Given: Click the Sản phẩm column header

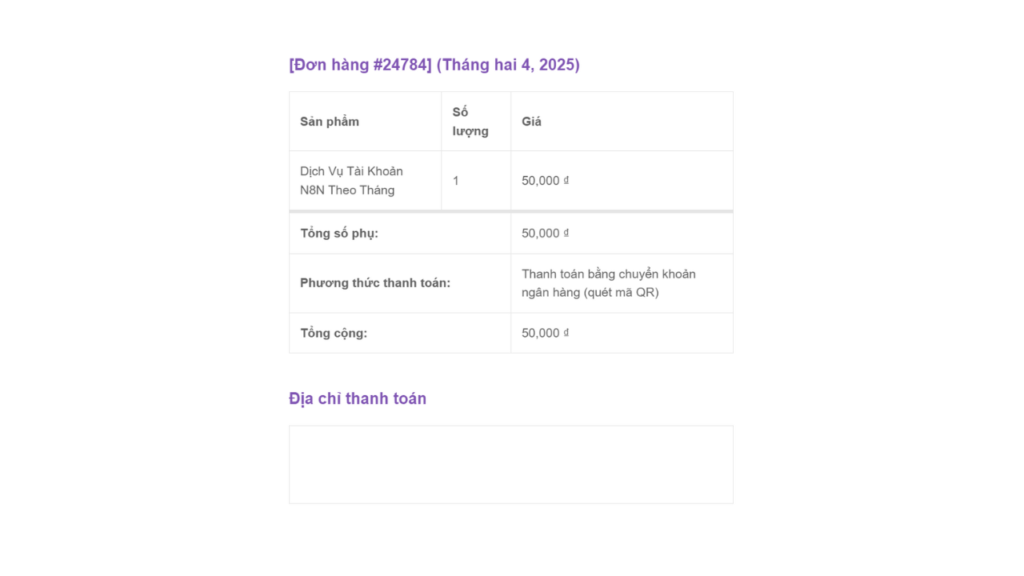Looking at the screenshot, I should (x=329, y=121).
